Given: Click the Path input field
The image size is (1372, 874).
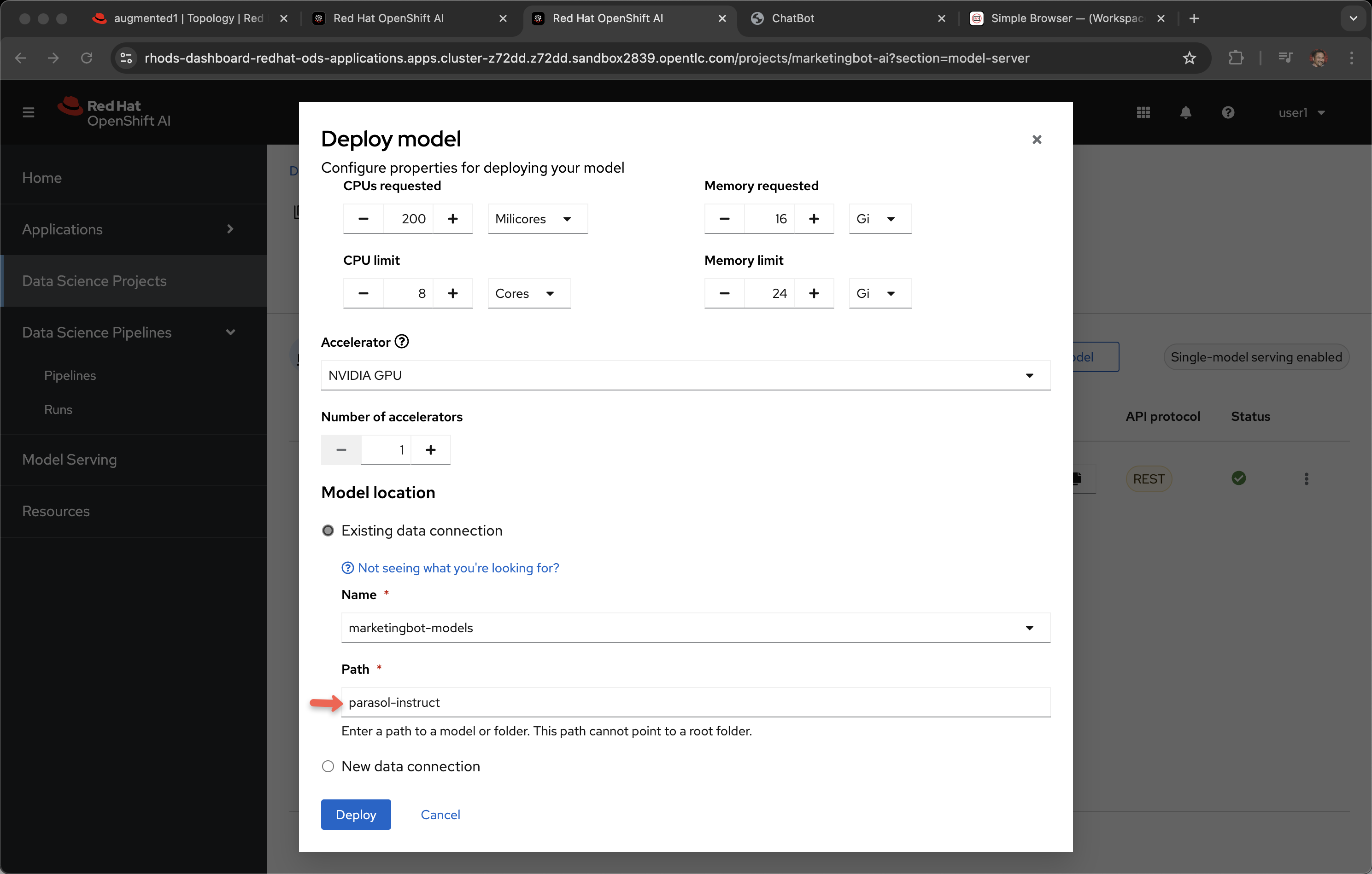Looking at the screenshot, I should point(695,702).
